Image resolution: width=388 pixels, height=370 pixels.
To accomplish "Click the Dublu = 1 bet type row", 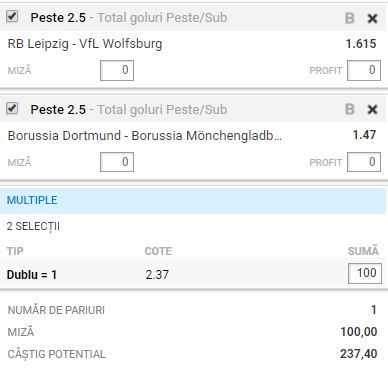I will click(x=193, y=274).
